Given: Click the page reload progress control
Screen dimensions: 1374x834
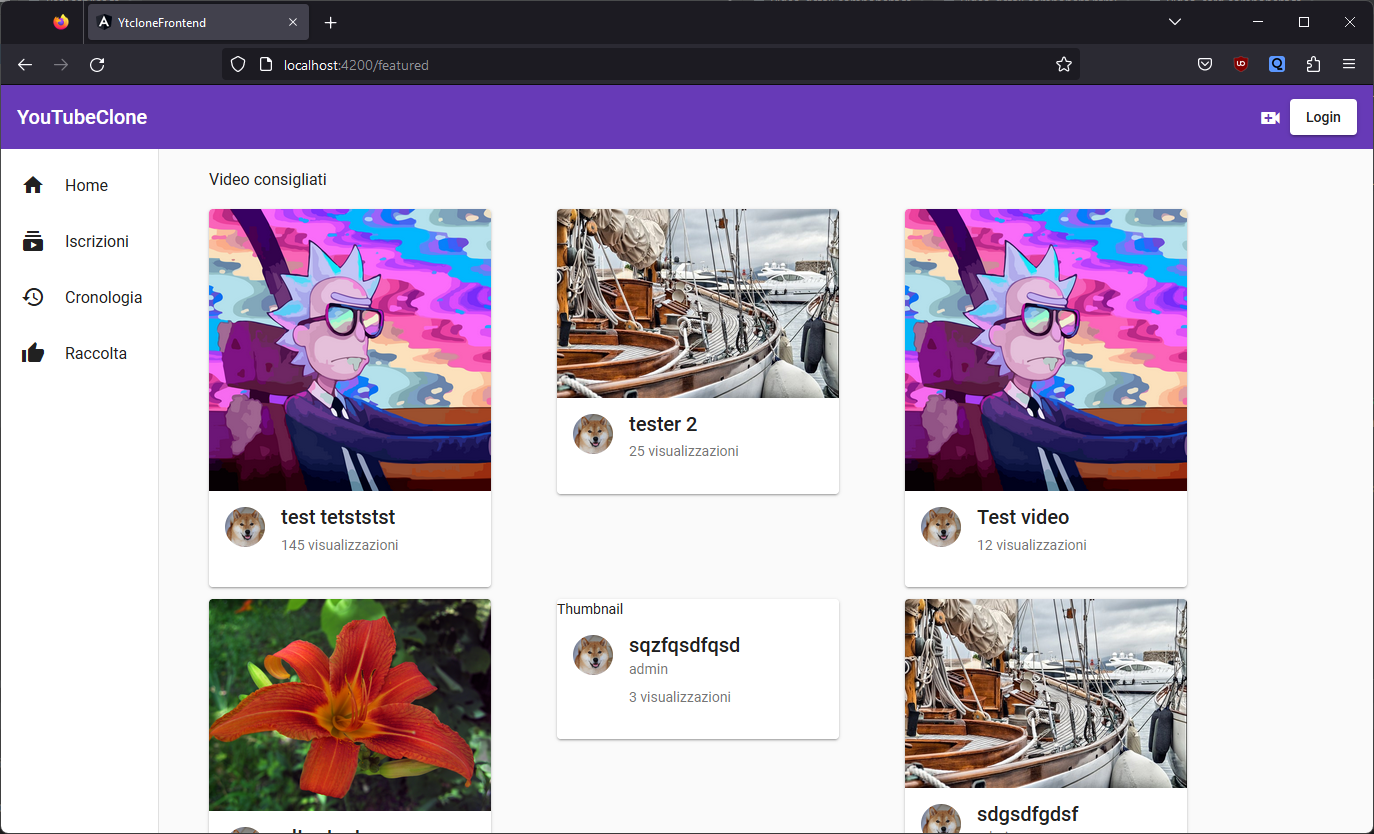Looking at the screenshot, I should (x=97, y=64).
